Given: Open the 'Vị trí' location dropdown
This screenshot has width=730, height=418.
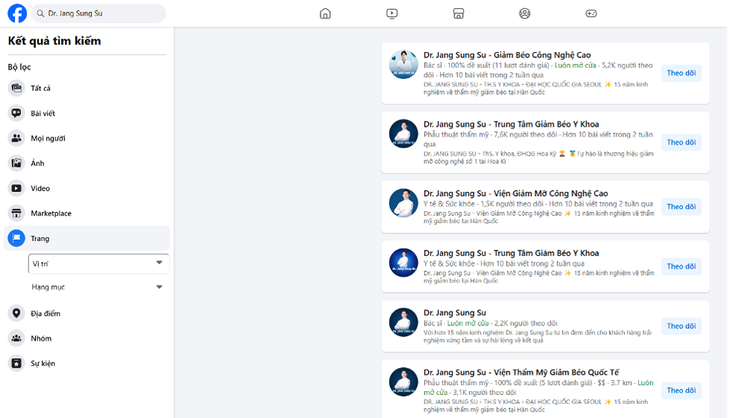Looking at the screenshot, I should (98, 264).
